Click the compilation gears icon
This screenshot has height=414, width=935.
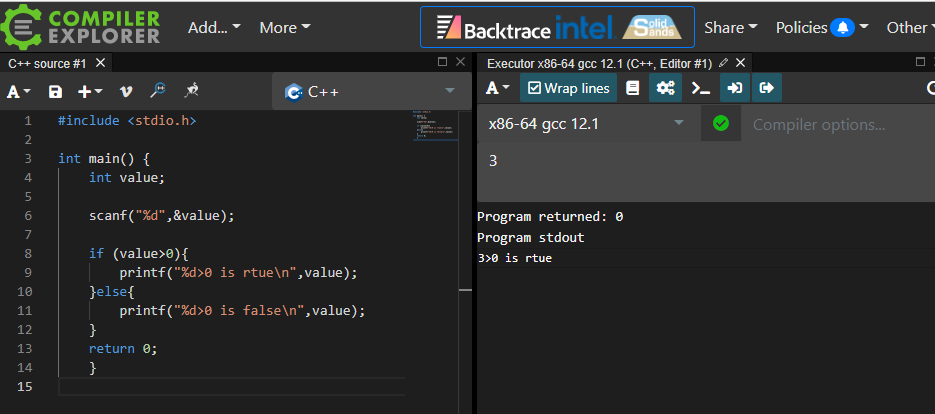pos(664,88)
